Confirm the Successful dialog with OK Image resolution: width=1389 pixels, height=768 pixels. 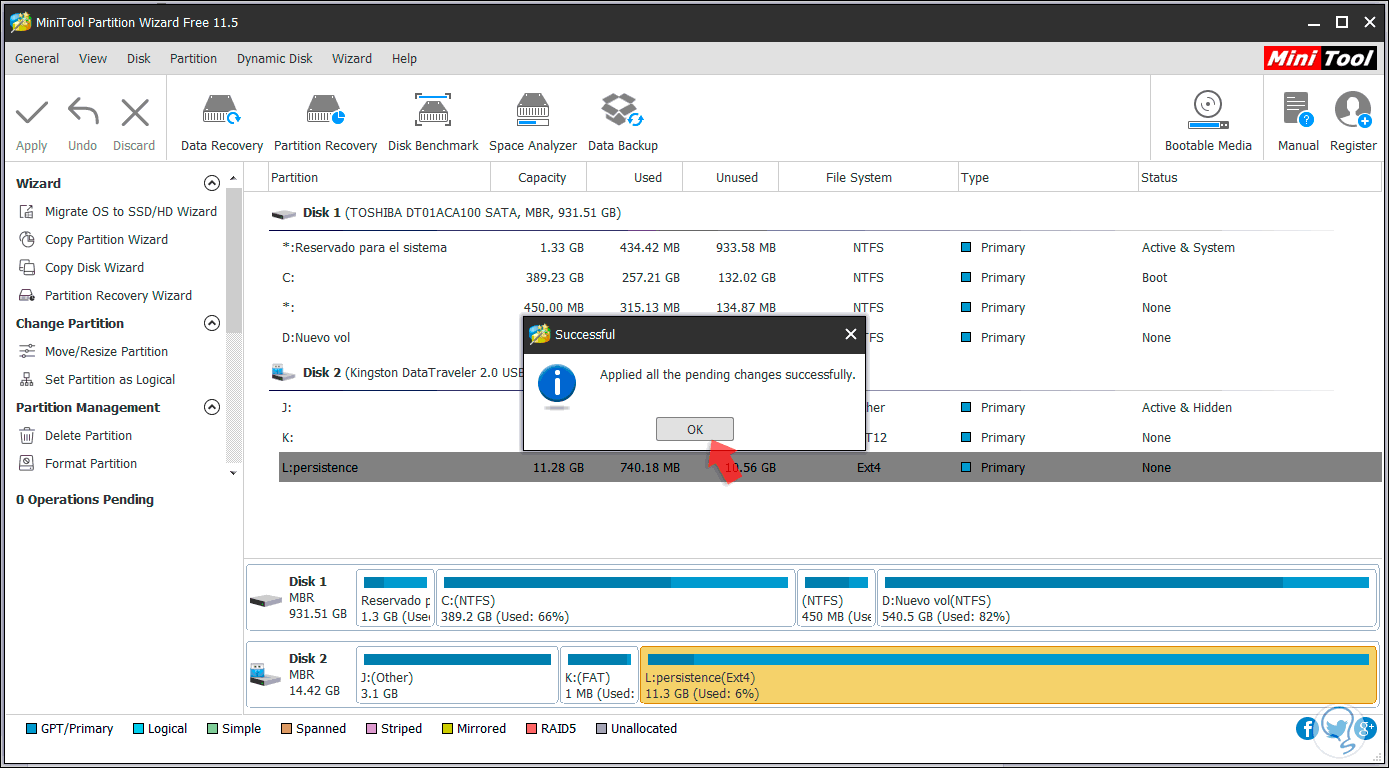pos(695,429)
